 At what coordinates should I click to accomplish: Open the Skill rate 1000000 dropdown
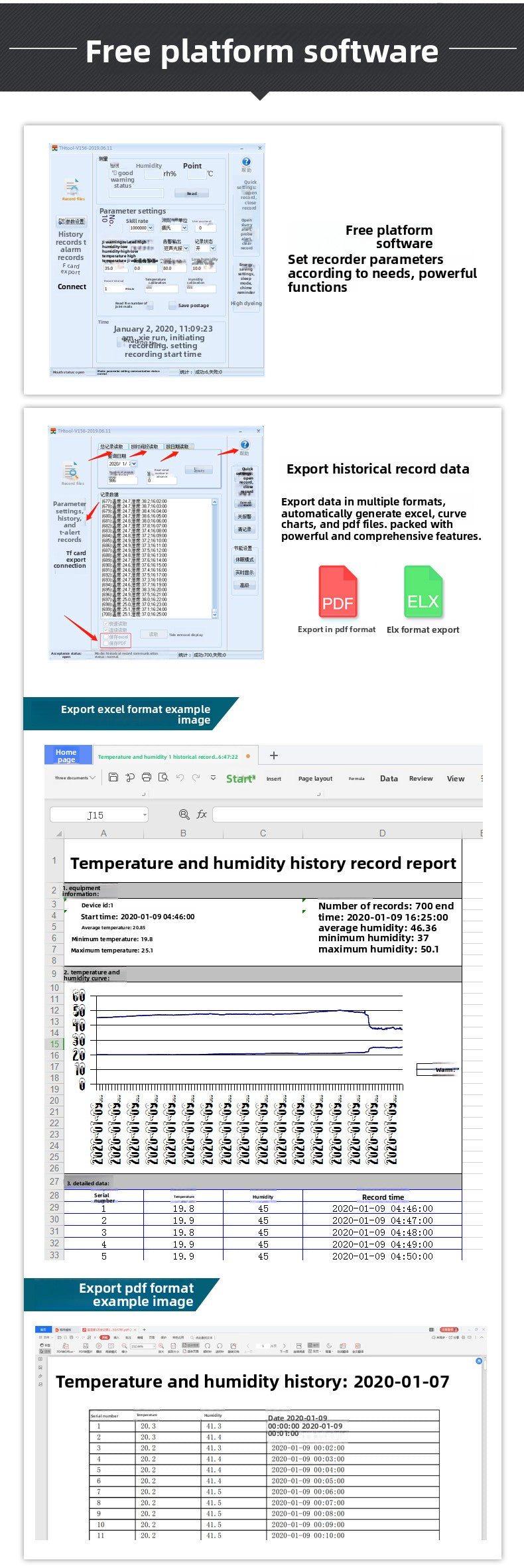tap(151, 228)
